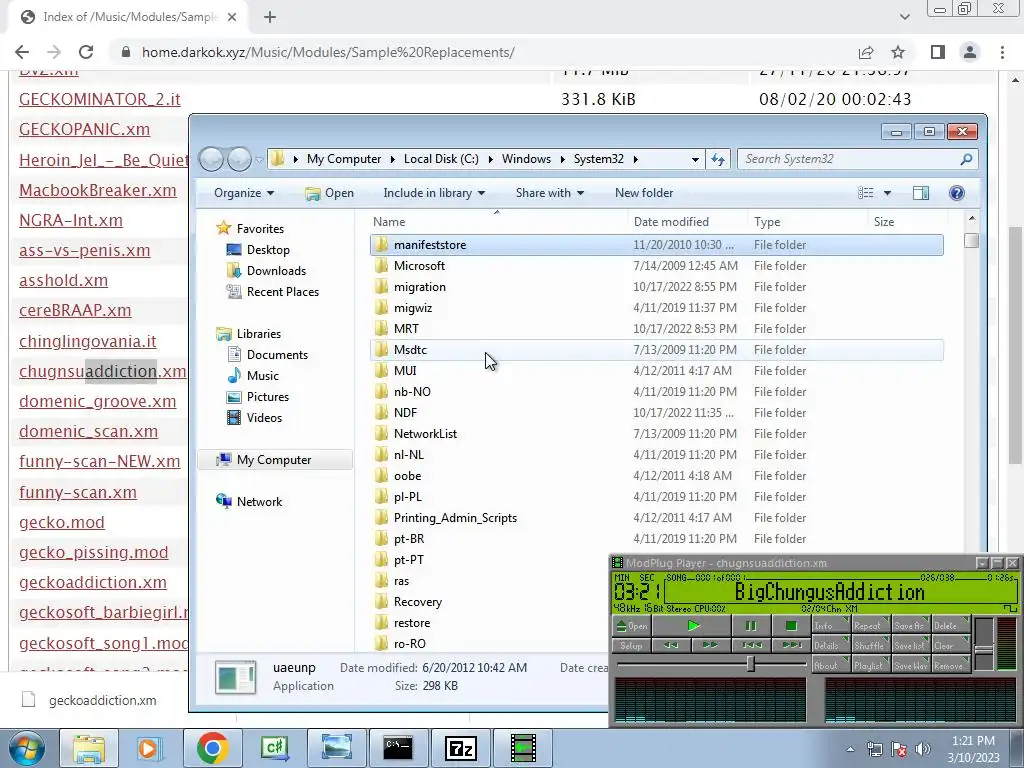Toggle the Playlist panel in ModPlug Player
The width and height of the screenshot is (1024, 768).
pos(870,665)
